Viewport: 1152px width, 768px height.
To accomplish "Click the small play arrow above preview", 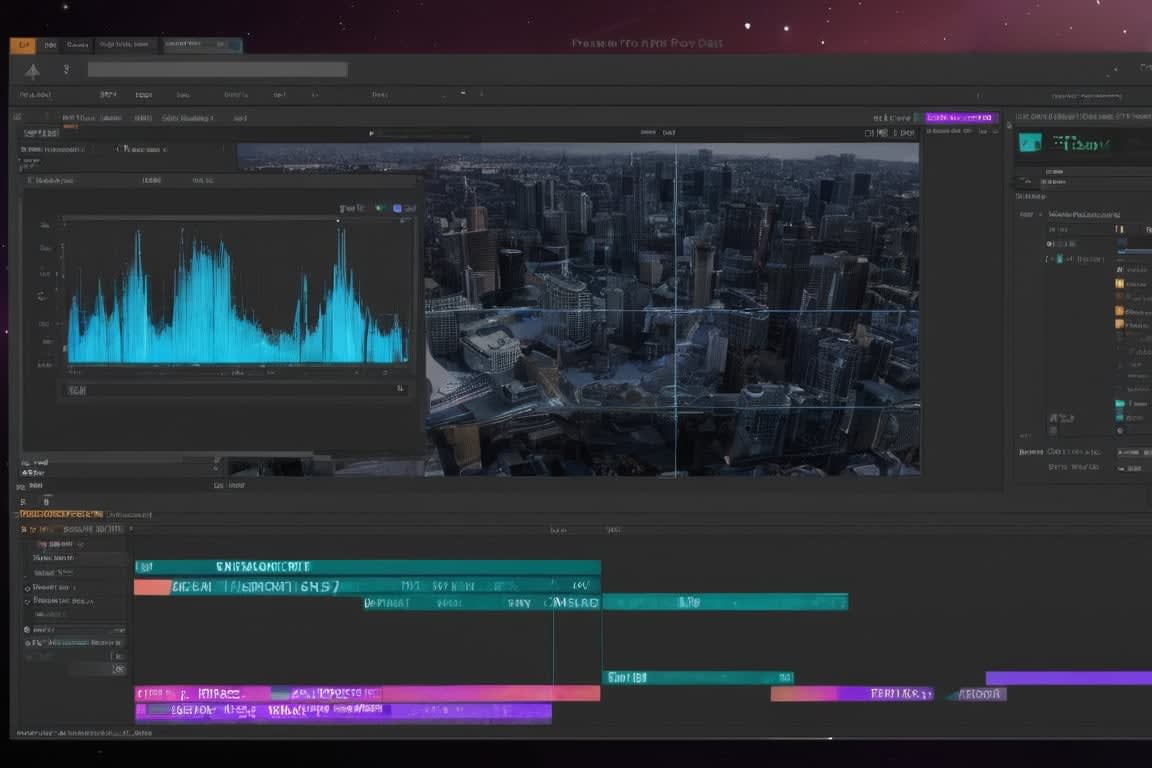I will tap(371, 133).
